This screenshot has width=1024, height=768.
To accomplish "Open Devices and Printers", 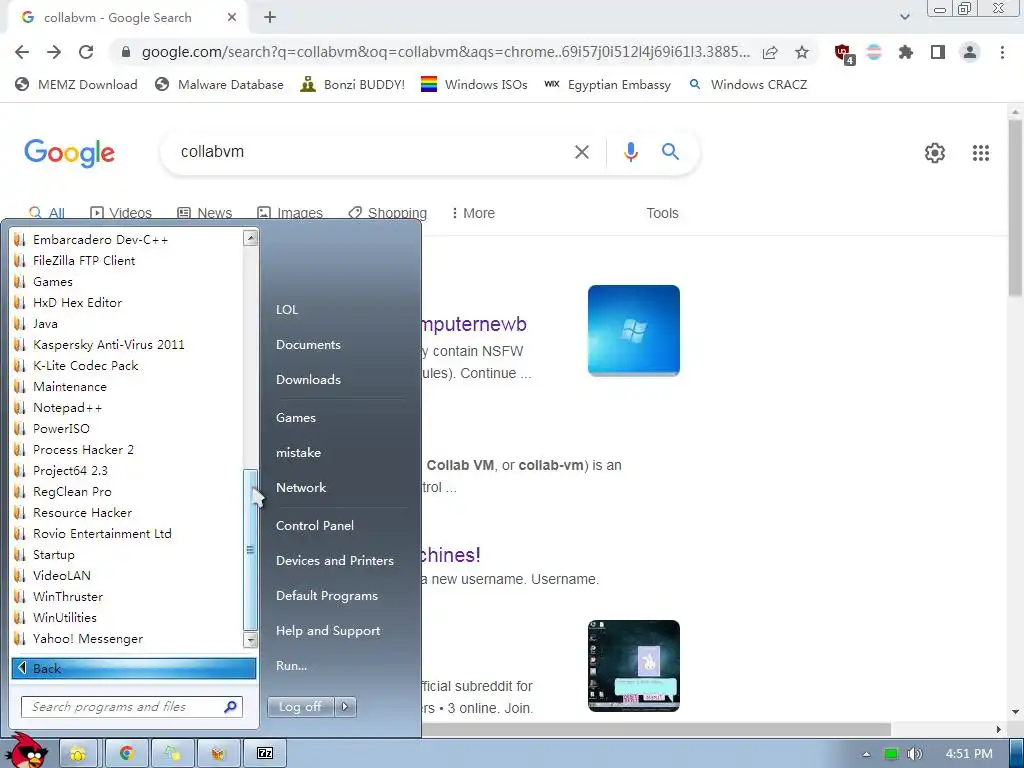I will pyautogui.click(x=334, y=560).
